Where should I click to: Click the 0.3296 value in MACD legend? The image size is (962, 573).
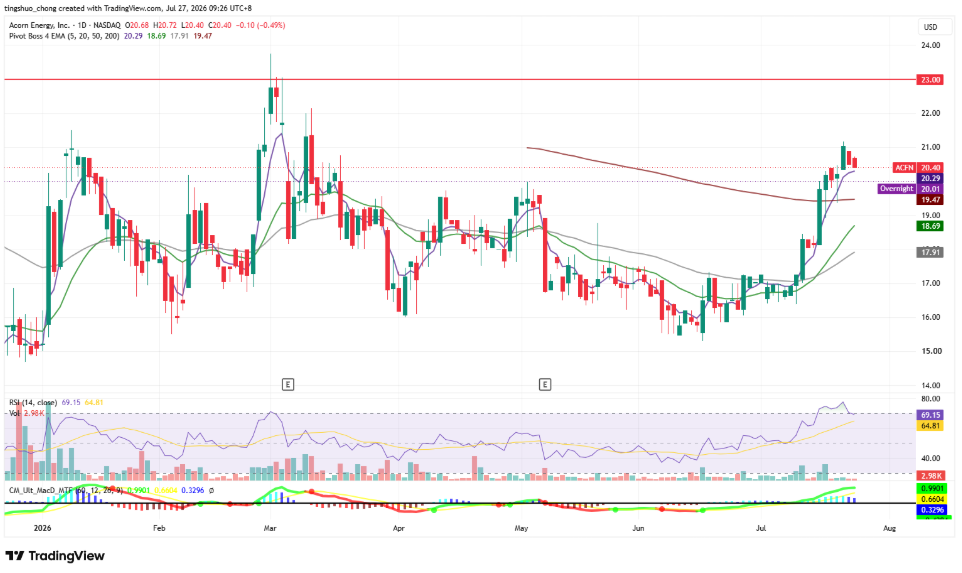193,490
